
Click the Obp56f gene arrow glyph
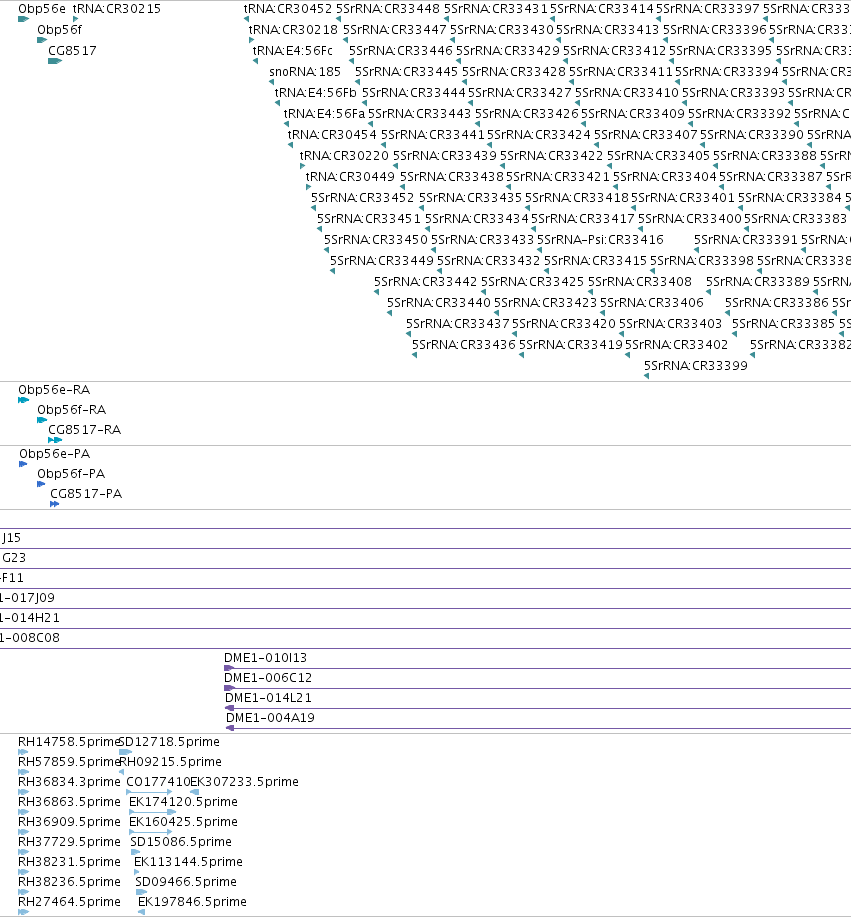(x=42, y=40)
